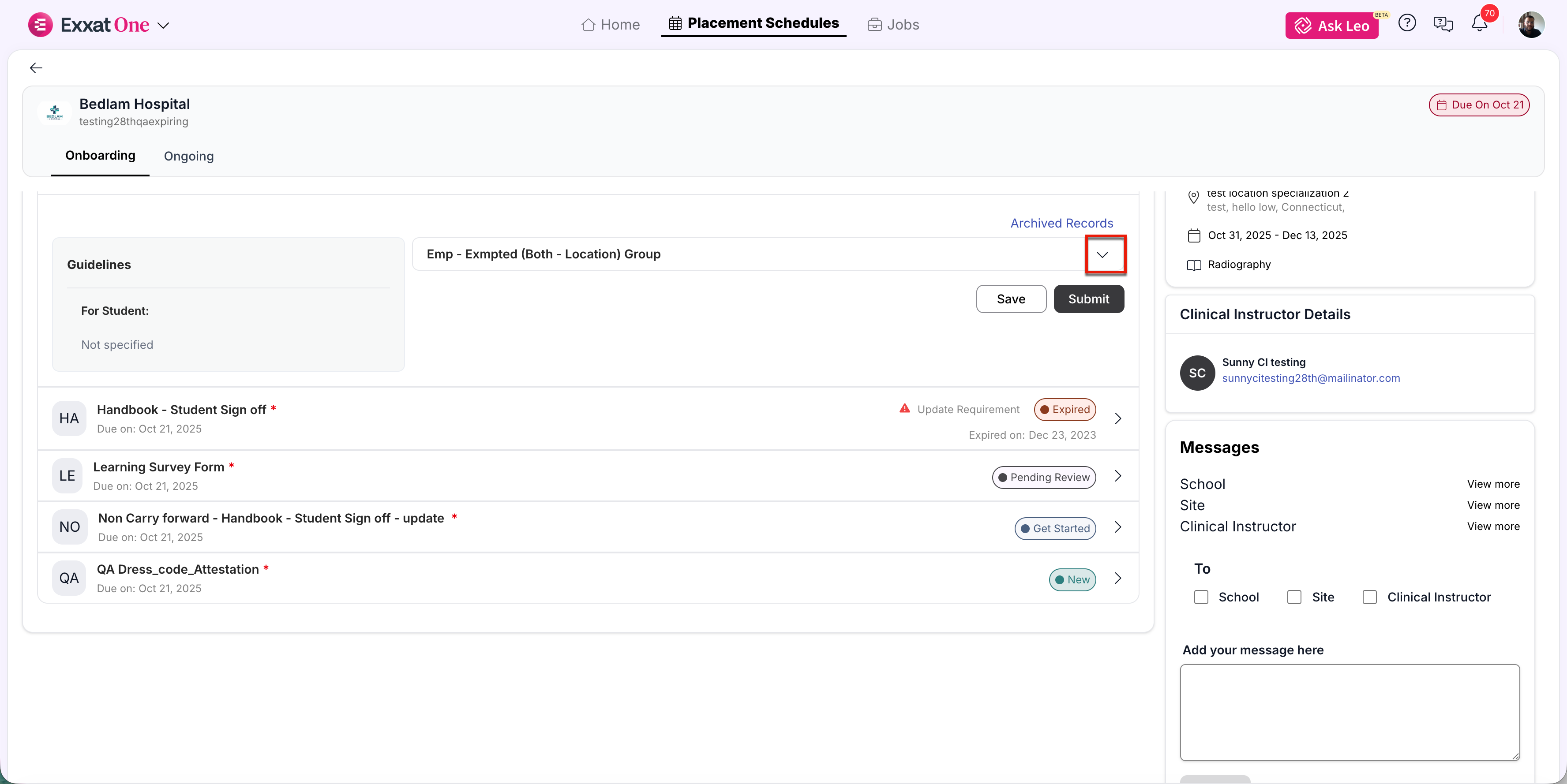Click the back arrow icon

36,67
